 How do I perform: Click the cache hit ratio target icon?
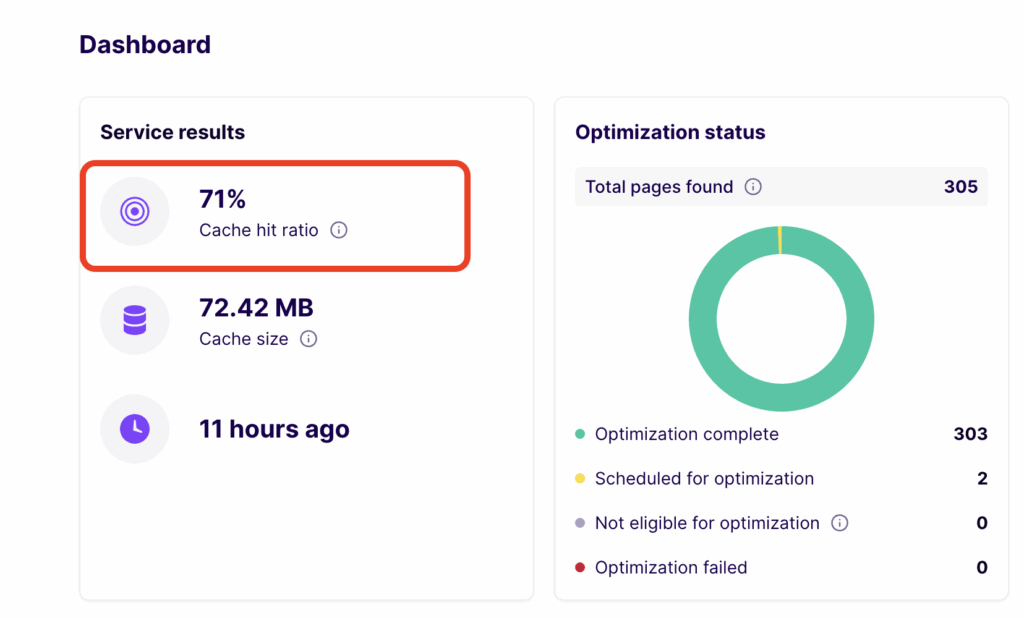134,211
